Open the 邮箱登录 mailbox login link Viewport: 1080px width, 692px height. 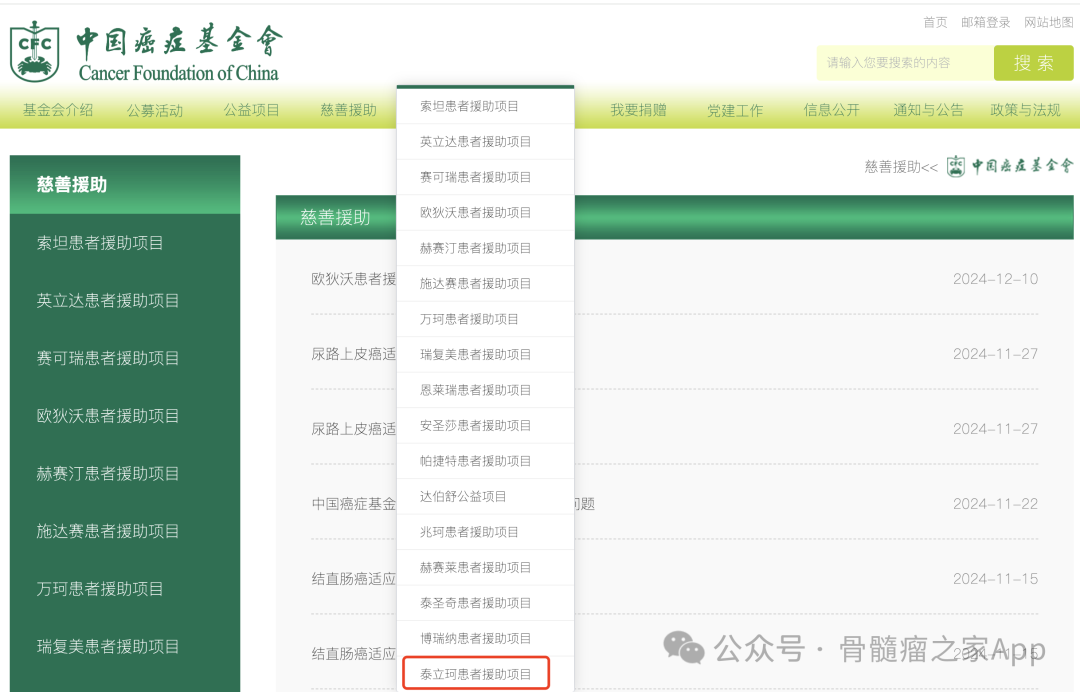coord(985,22)
